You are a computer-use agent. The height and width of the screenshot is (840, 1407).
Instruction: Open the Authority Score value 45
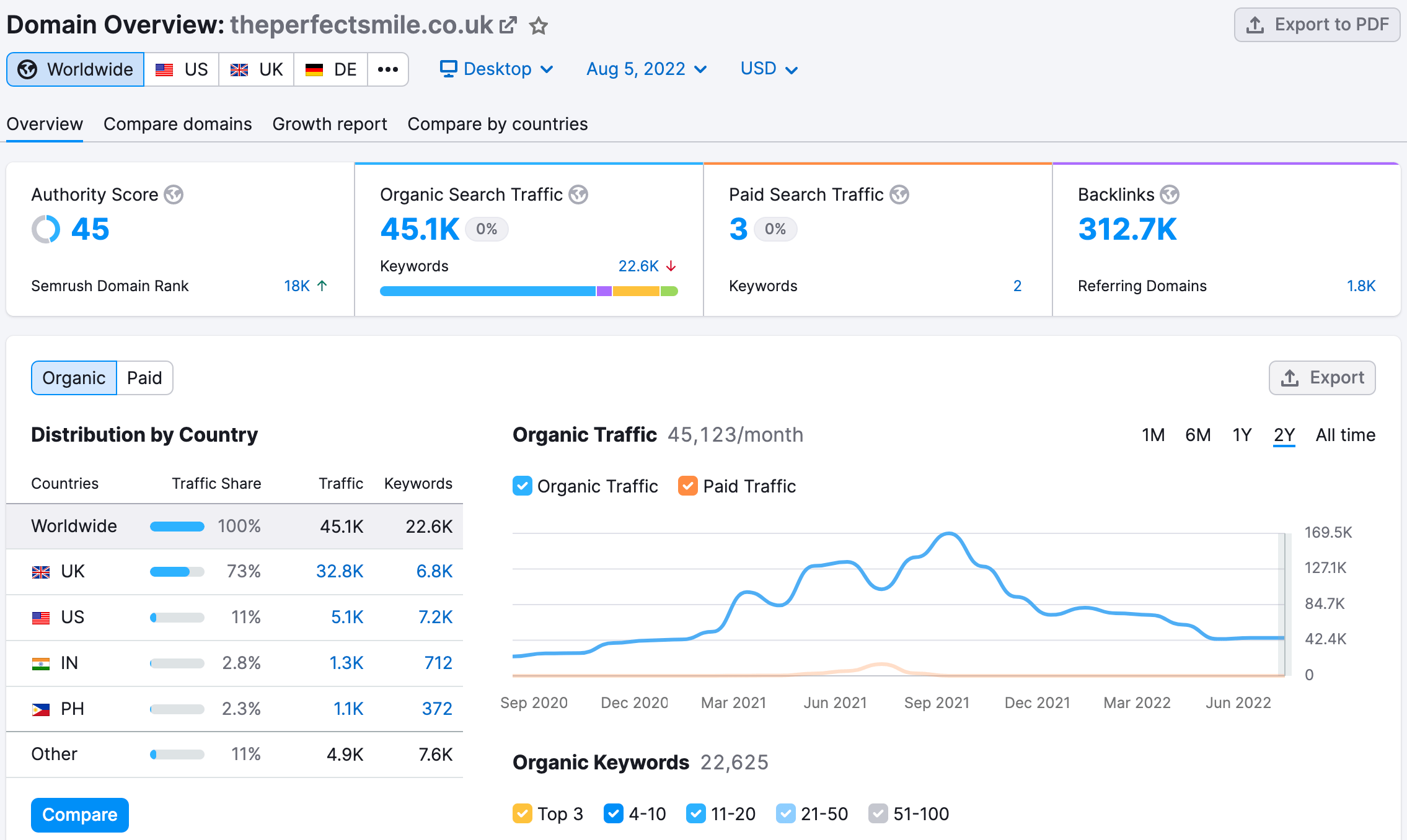click(90, 229)
